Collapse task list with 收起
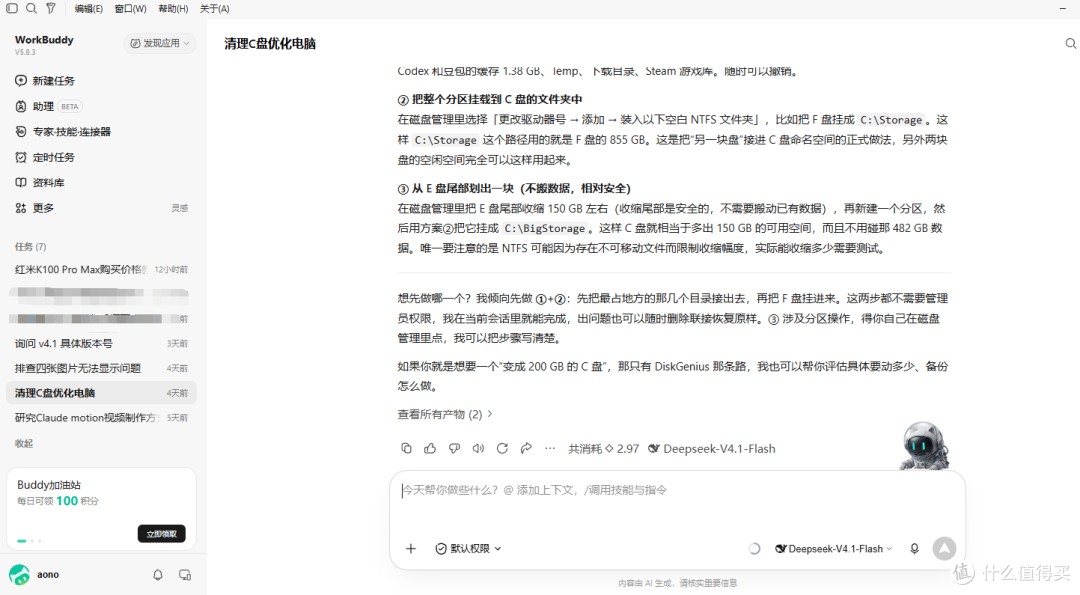The image size is (1080, 595). (24, 443)
